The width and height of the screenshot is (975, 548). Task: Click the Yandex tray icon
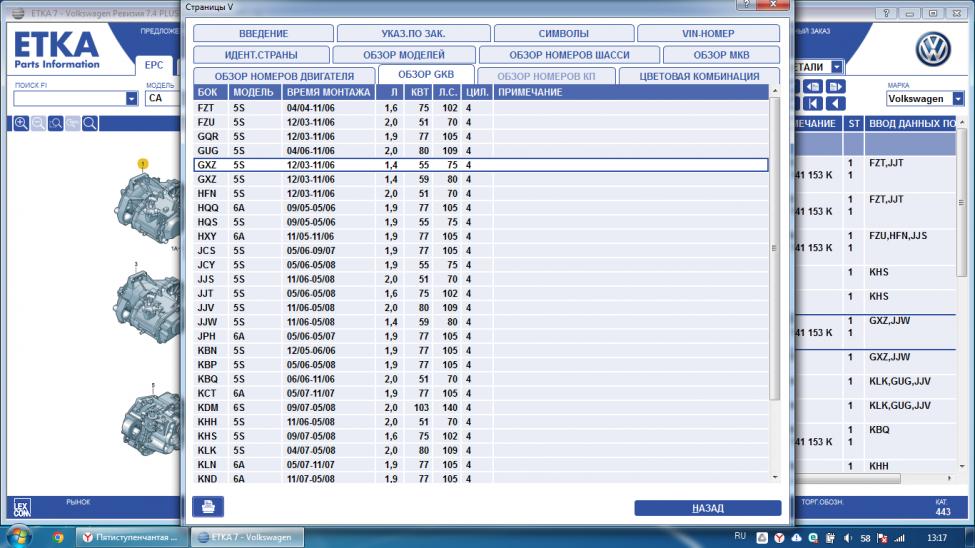point(779,538)
